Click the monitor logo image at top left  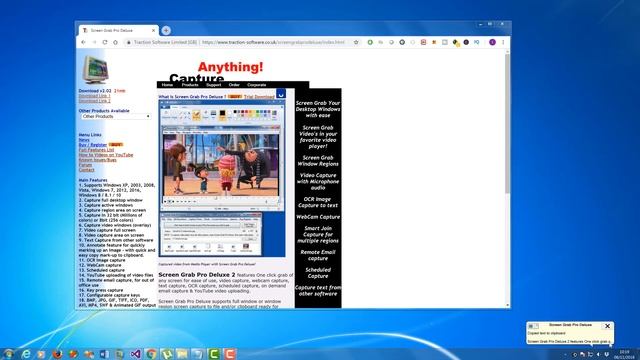coord(95,70)
